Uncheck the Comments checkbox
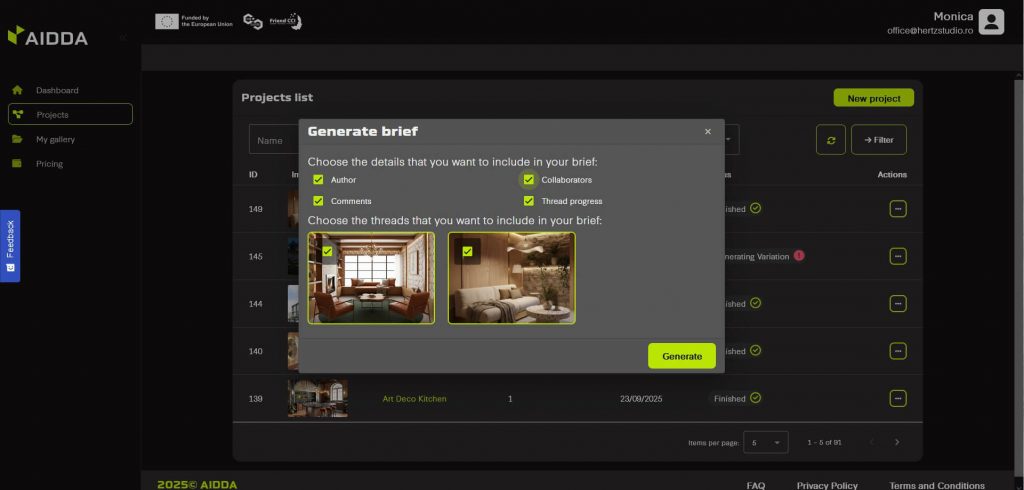 318,201
